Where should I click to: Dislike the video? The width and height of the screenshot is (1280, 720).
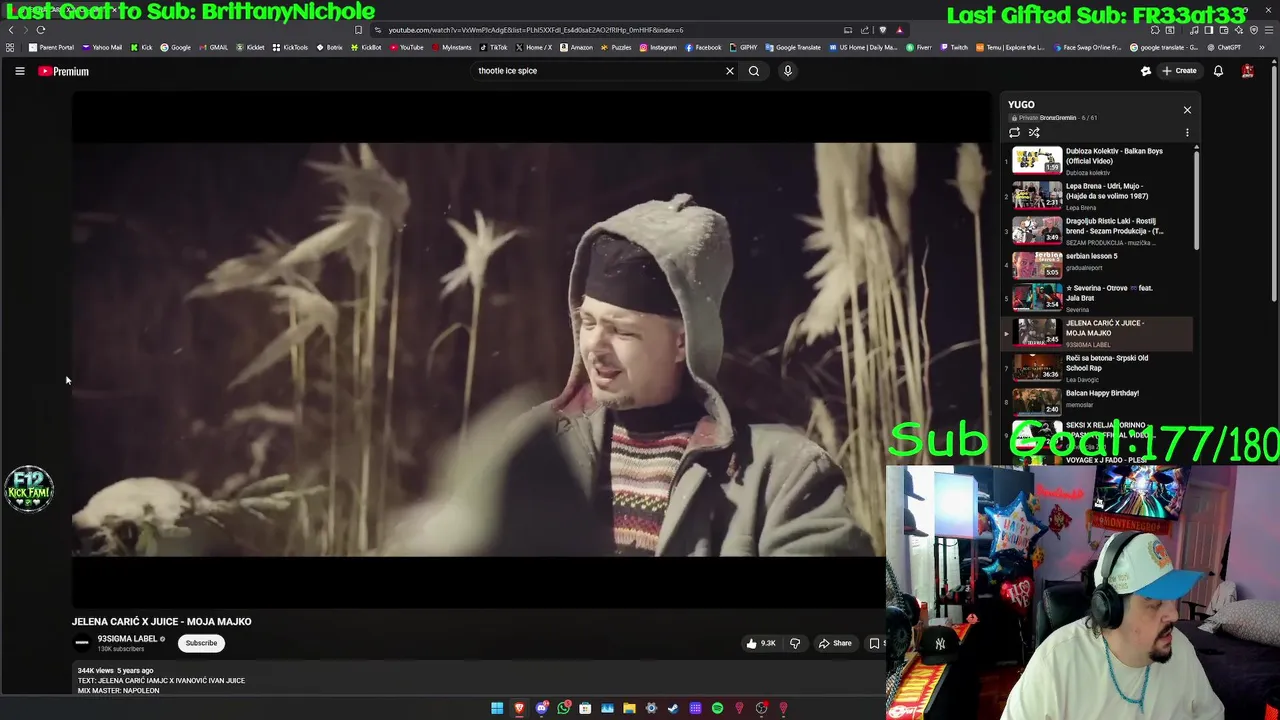pos(795,643)
